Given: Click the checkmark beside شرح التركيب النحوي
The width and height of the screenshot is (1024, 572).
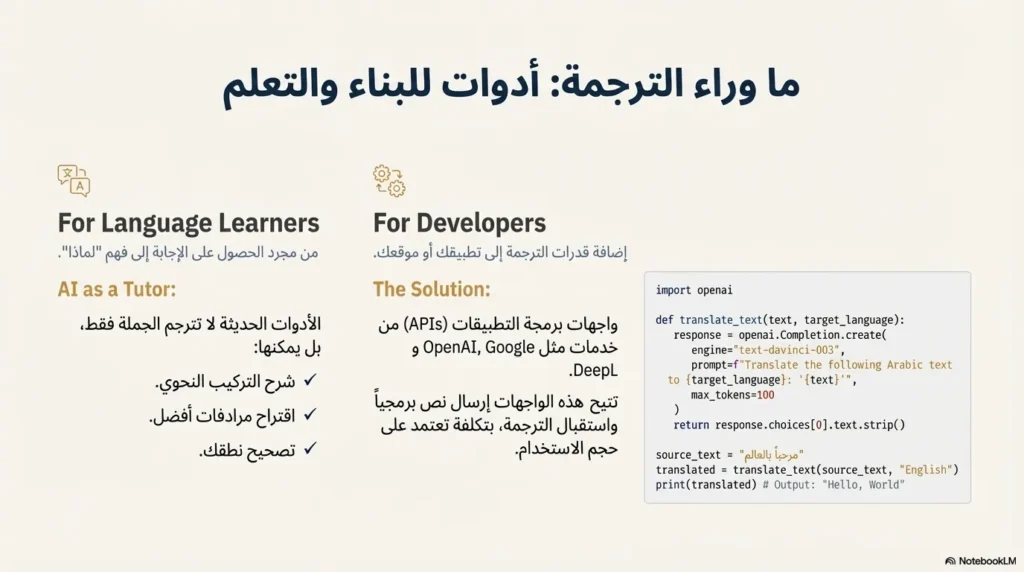Looking at the screenshot, I should click(x=310, y=380).
